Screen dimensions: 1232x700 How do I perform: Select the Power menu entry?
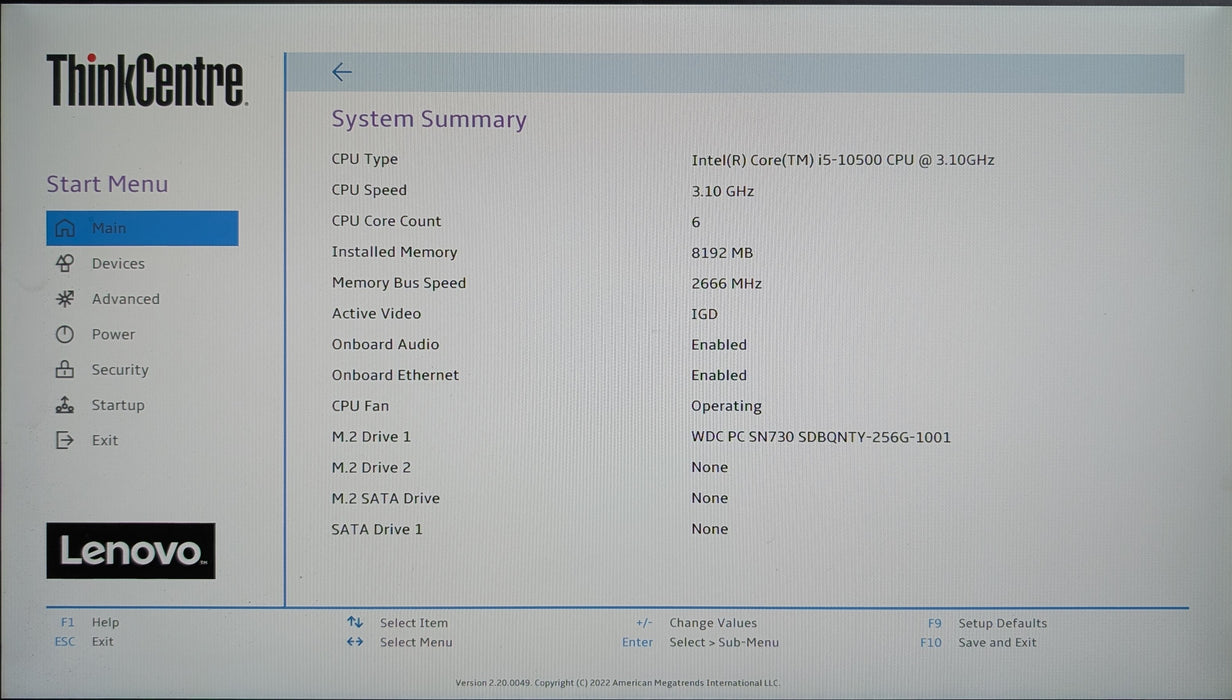pyautogui.click(x=113, y=334)
